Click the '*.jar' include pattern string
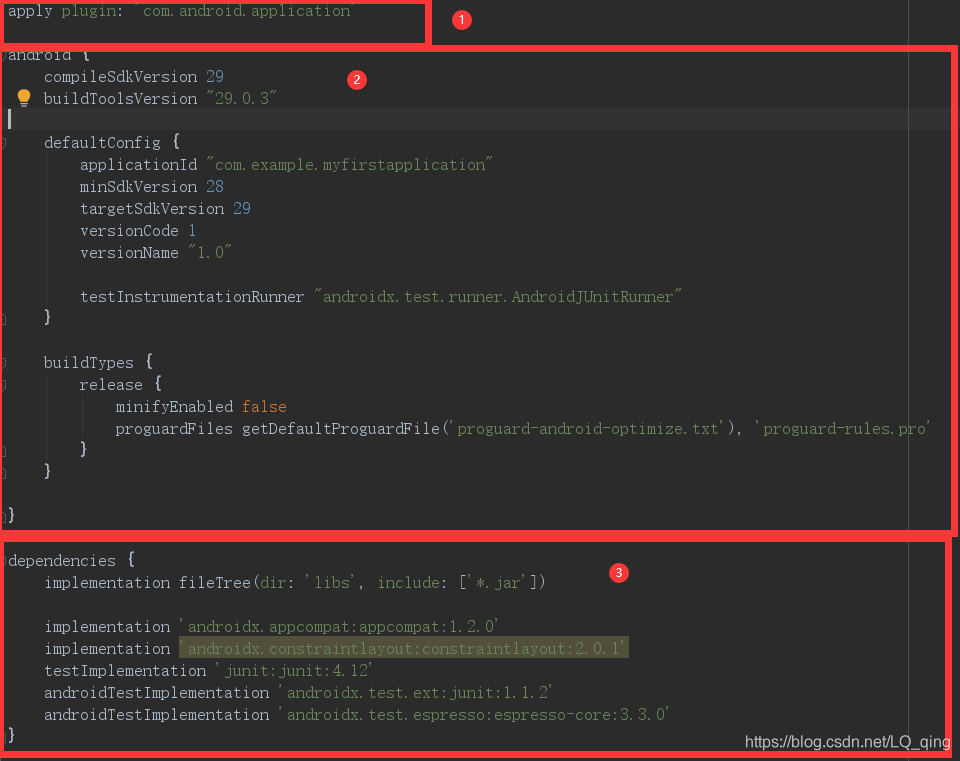Screen dimensions: 960x761 [498, 582]
